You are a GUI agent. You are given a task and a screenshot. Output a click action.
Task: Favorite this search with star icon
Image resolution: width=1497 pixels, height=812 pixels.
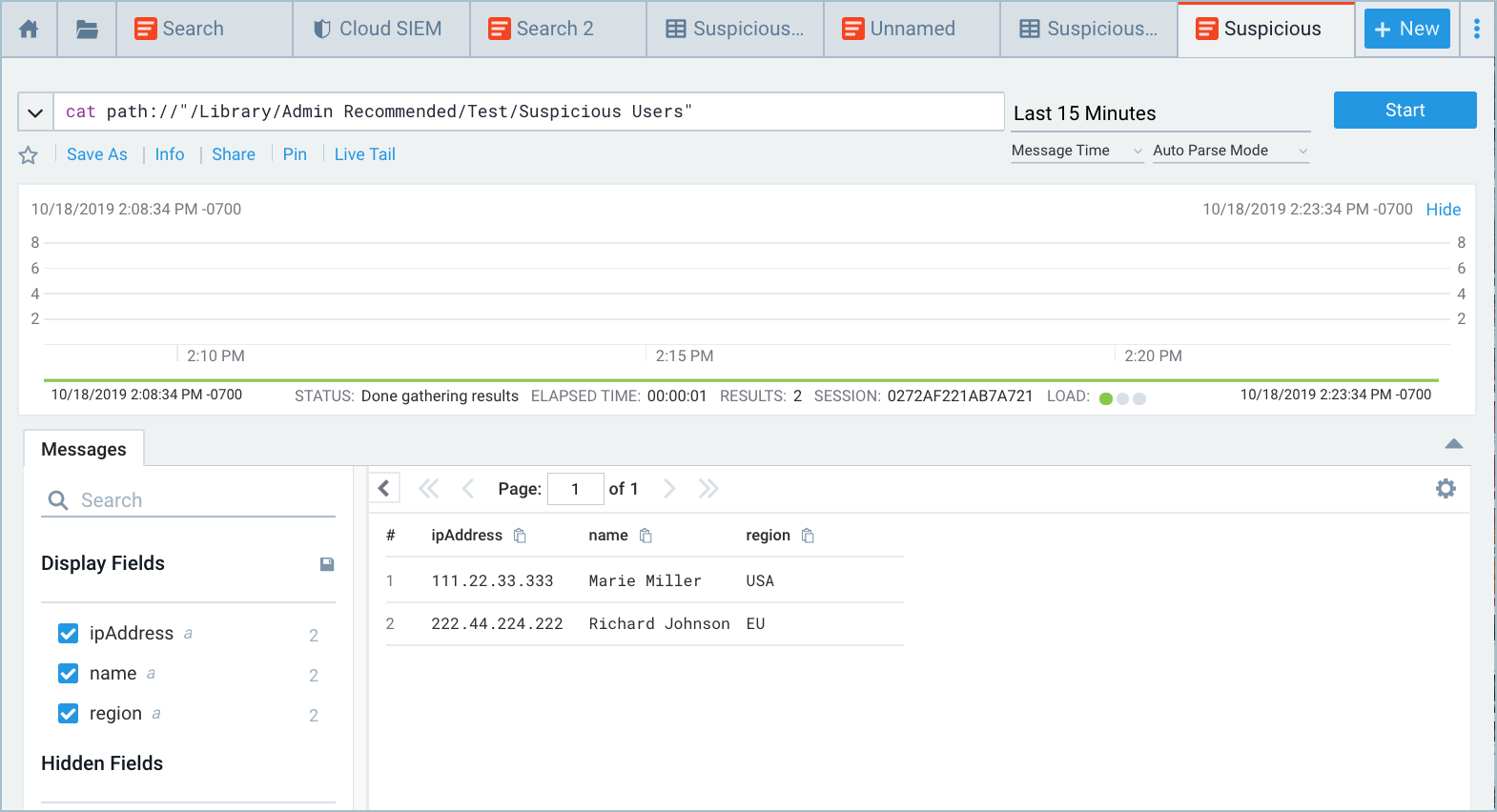click(x=29, y=155)
